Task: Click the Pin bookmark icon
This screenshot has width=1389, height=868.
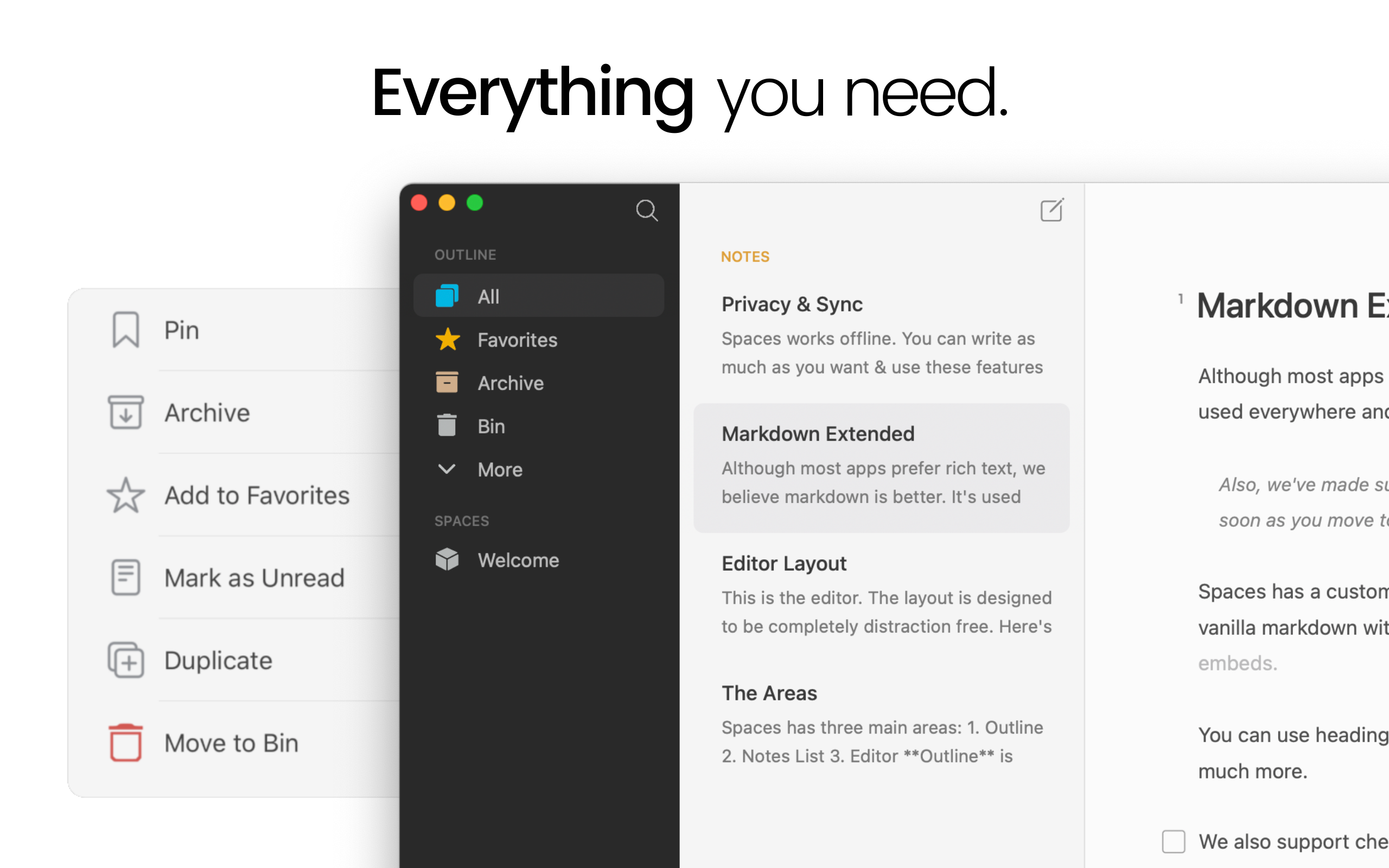Action: (126, 330)
